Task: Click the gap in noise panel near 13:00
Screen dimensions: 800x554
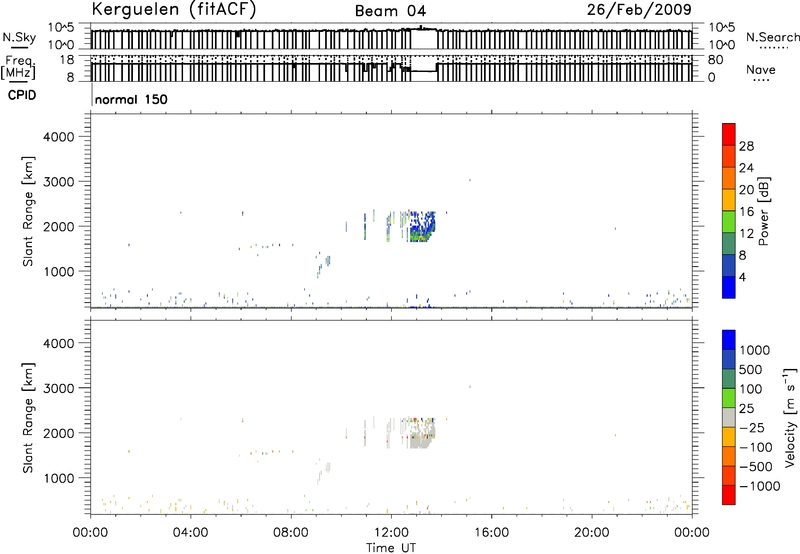Action: tap(424, 40)
